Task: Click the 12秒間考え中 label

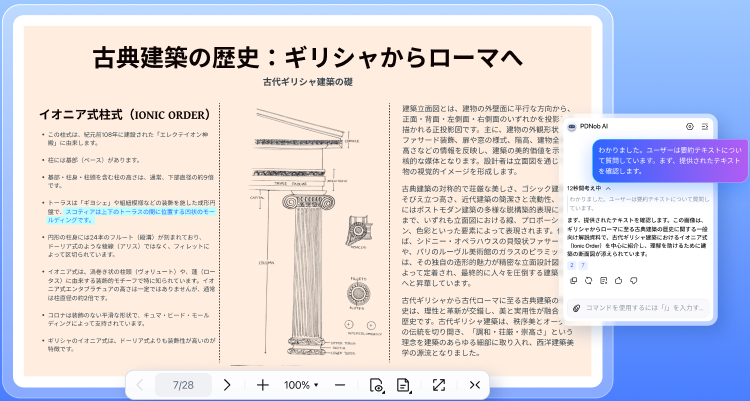Action: click(x=584, y=188)
